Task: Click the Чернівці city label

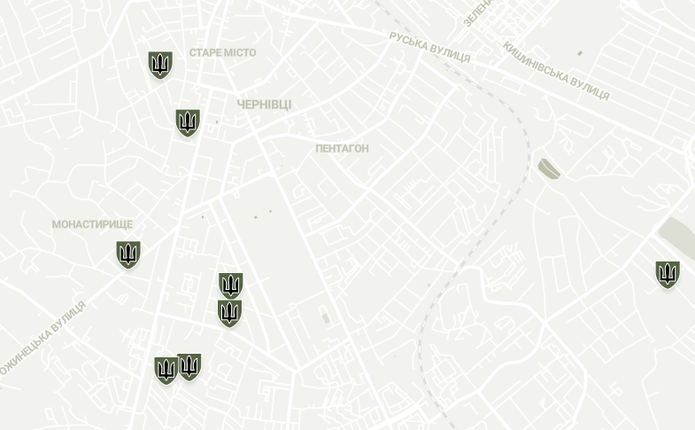Action: [264, 105]
